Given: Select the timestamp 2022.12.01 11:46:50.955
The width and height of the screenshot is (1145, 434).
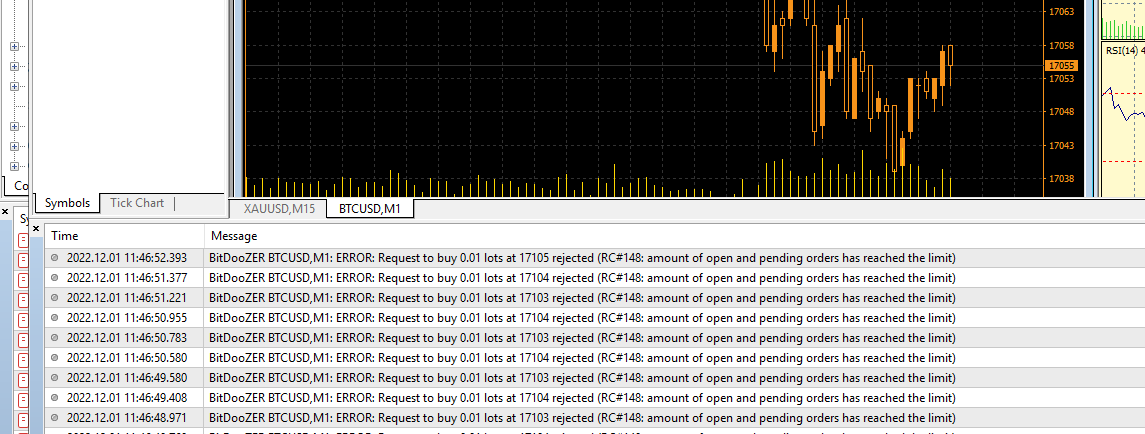Looking at the screenshot, I should point(127,318).
